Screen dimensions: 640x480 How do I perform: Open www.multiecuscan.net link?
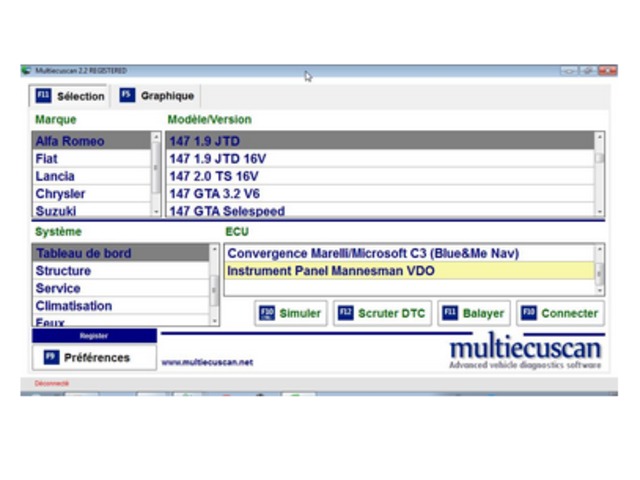(207, 362)
